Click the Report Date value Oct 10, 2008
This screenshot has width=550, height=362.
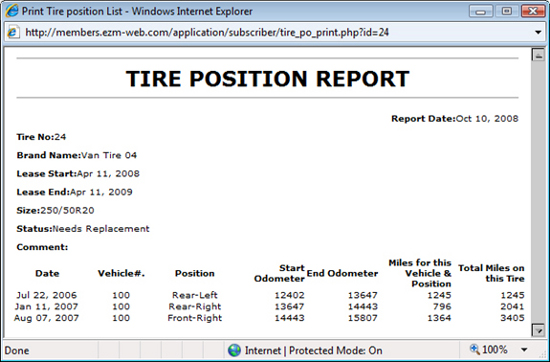487,119
